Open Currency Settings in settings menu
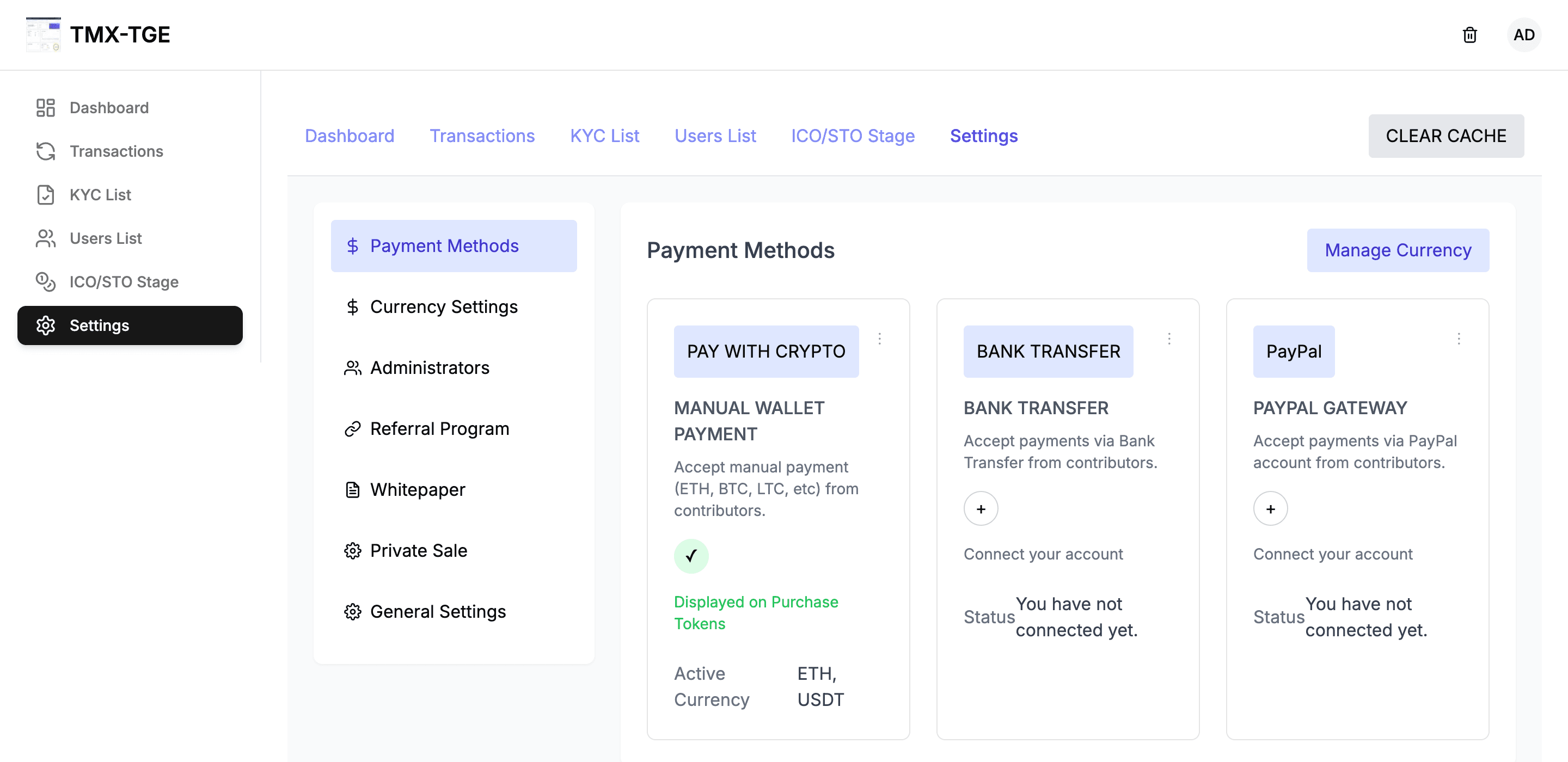 pos(454,307)
